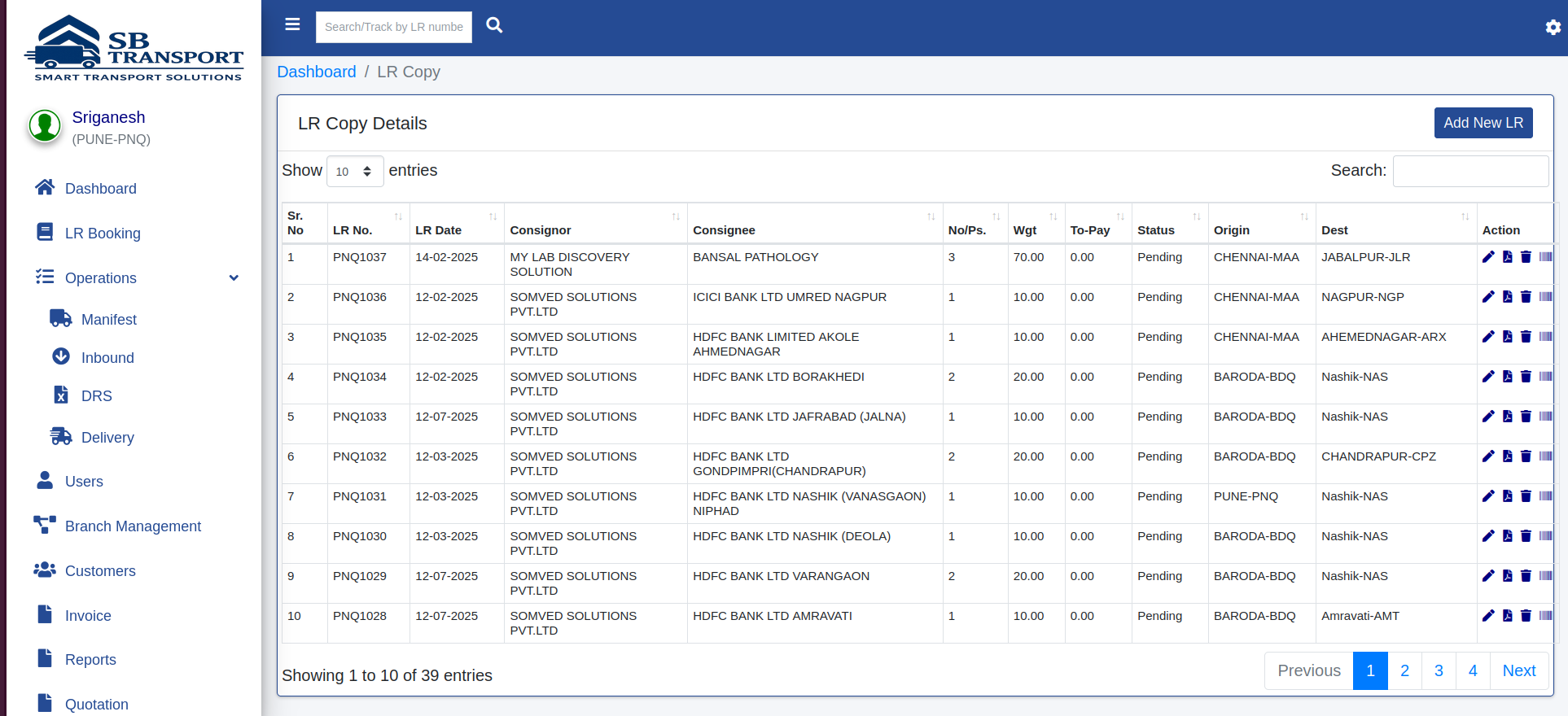Open the Show entries count dropdown
Image resolution: width=1568 pixels, height=716 pixels.
(355, 172)
